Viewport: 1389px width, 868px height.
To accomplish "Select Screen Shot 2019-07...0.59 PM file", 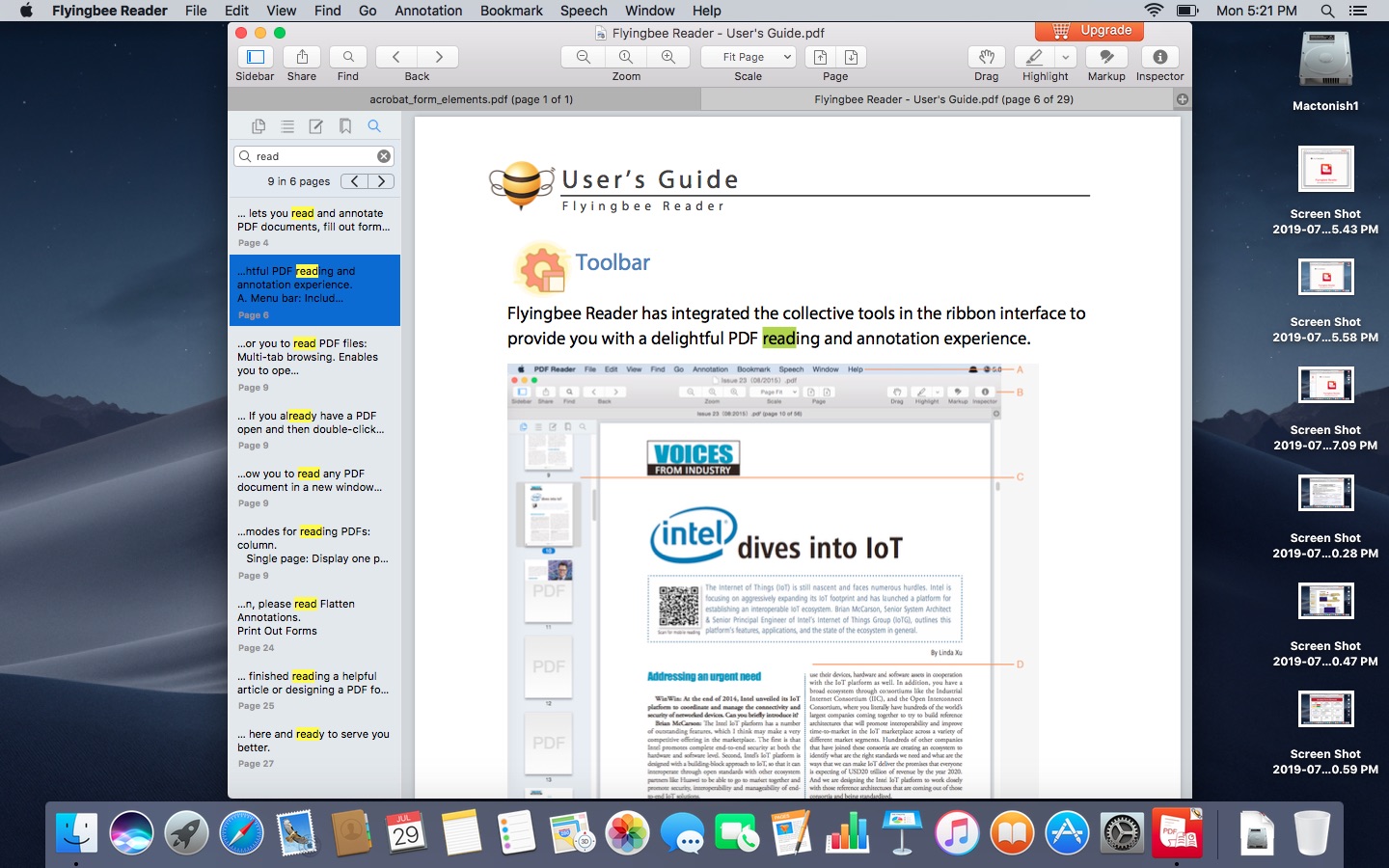I will coord(1325,731).
